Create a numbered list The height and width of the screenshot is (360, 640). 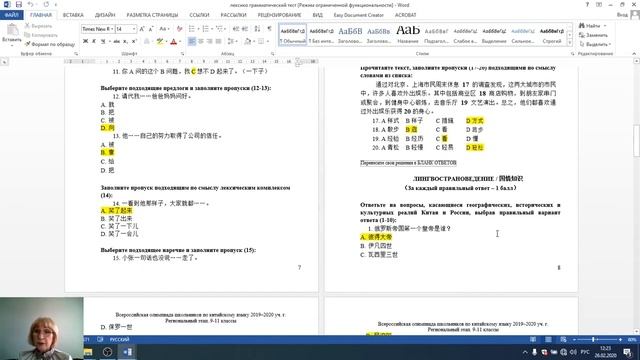[x=207, y=29]
